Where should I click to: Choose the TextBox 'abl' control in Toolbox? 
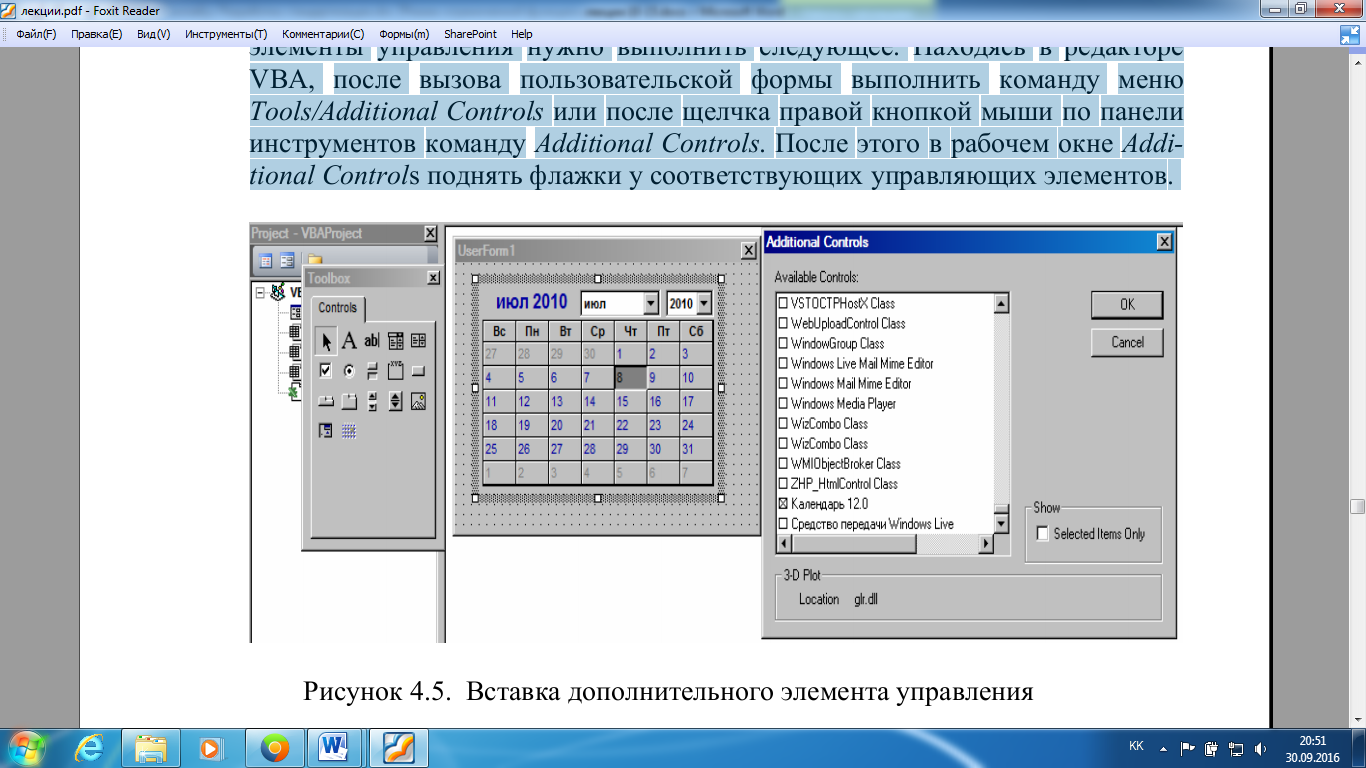coord(372,341)
